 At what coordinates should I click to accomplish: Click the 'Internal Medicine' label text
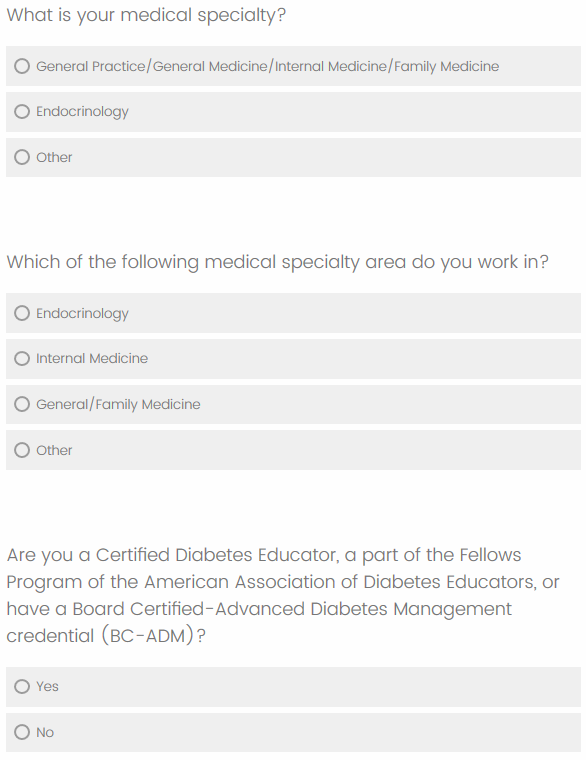tap(92, 359)
